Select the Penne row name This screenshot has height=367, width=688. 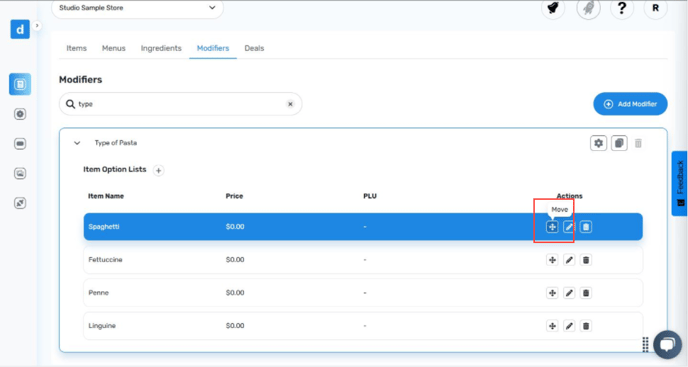click(99, 293)
